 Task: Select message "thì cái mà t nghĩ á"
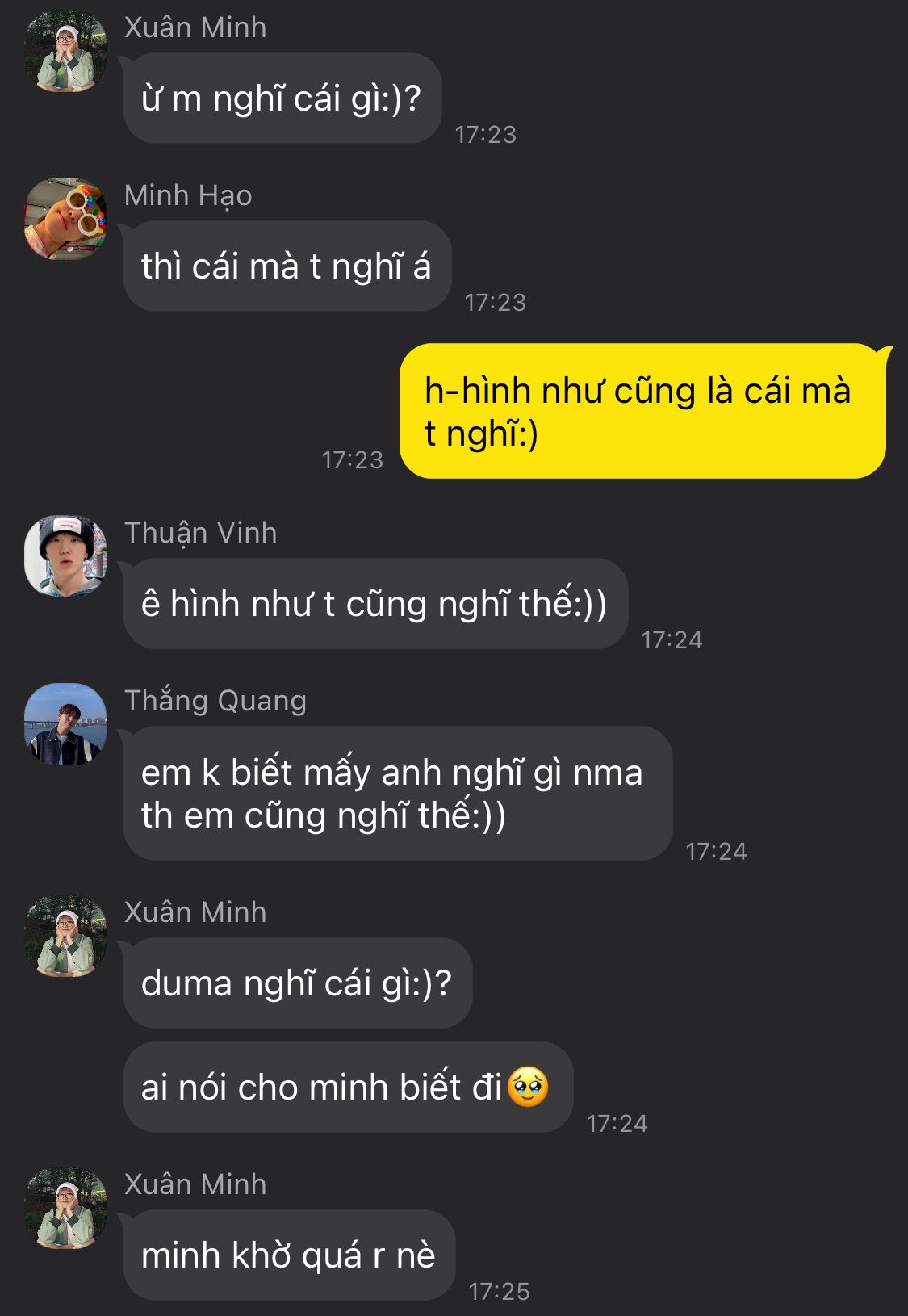click(287, 266)
